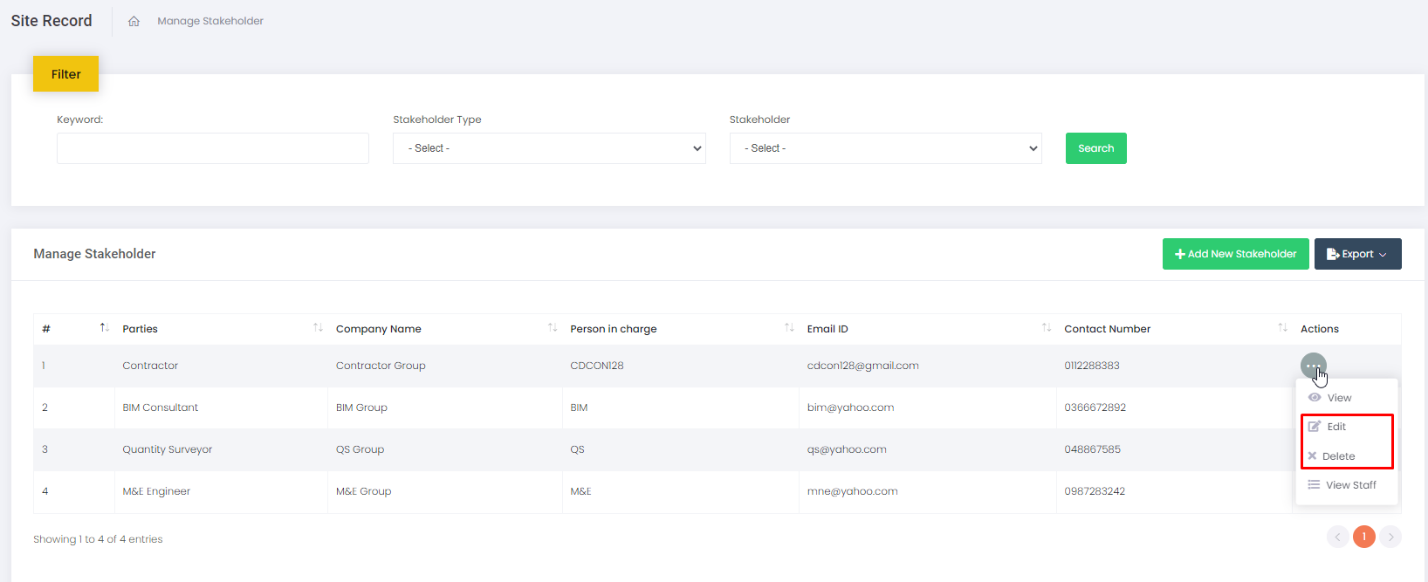Viewport: 1428px width, 582px height.
Task: Sort table by Company Name column
Action: click(x=552, y=328)
